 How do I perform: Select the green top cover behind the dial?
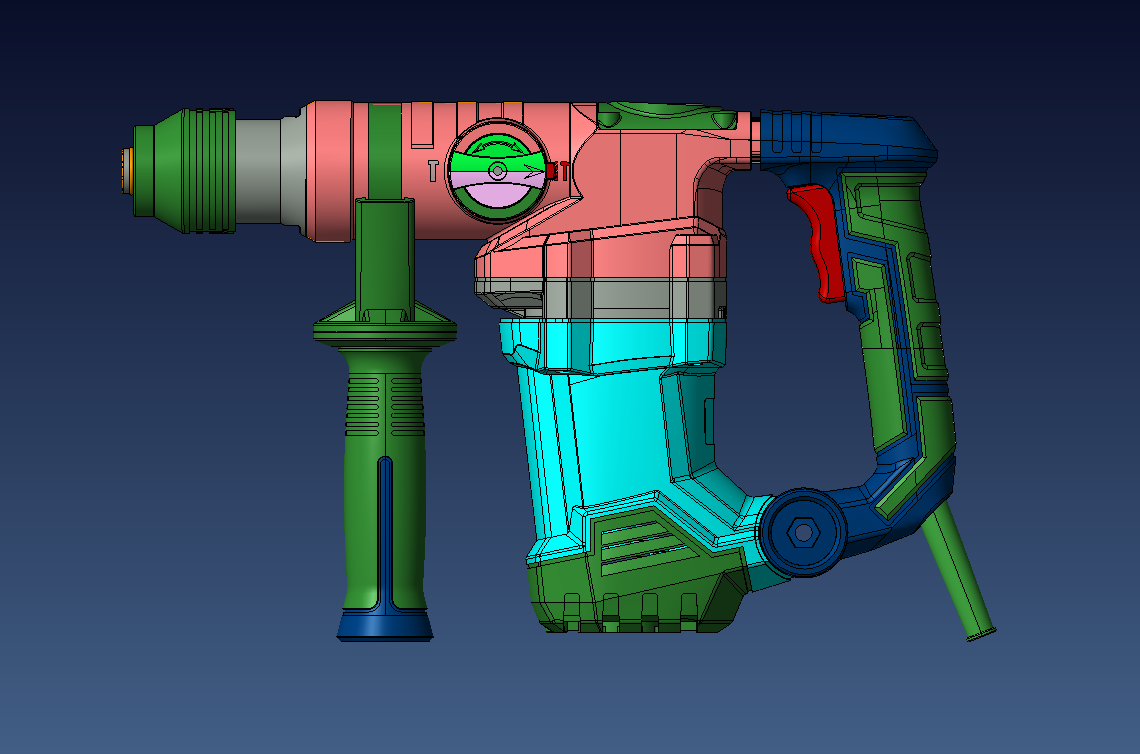click(667, 116)
